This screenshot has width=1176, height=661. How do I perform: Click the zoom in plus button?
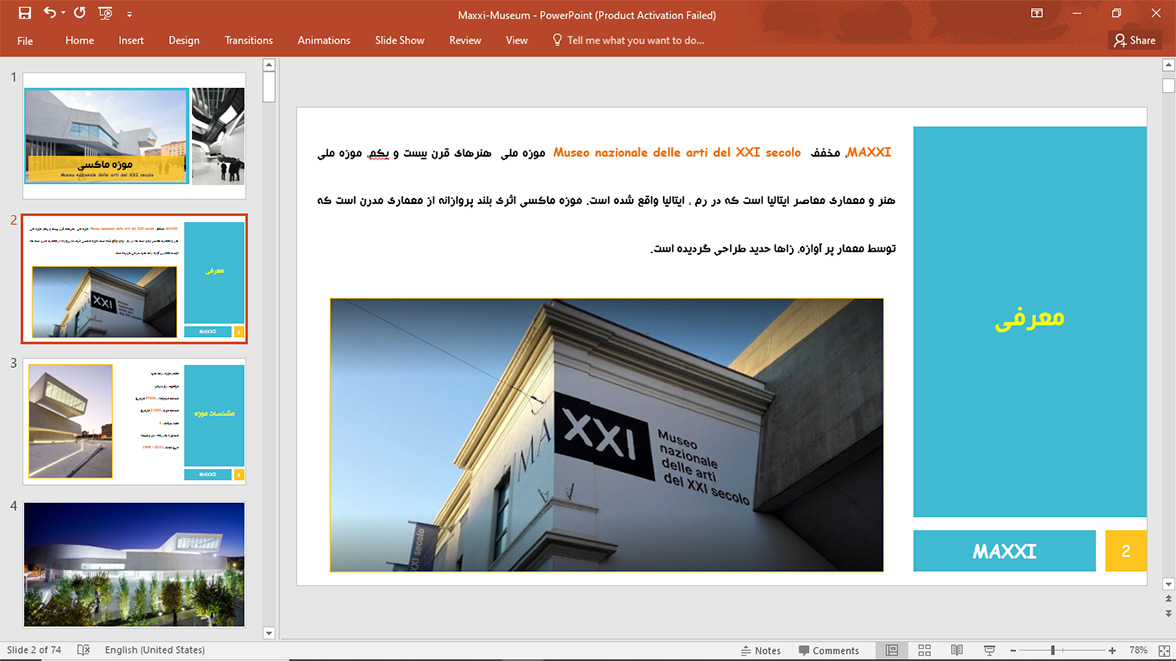point(1112,650)
